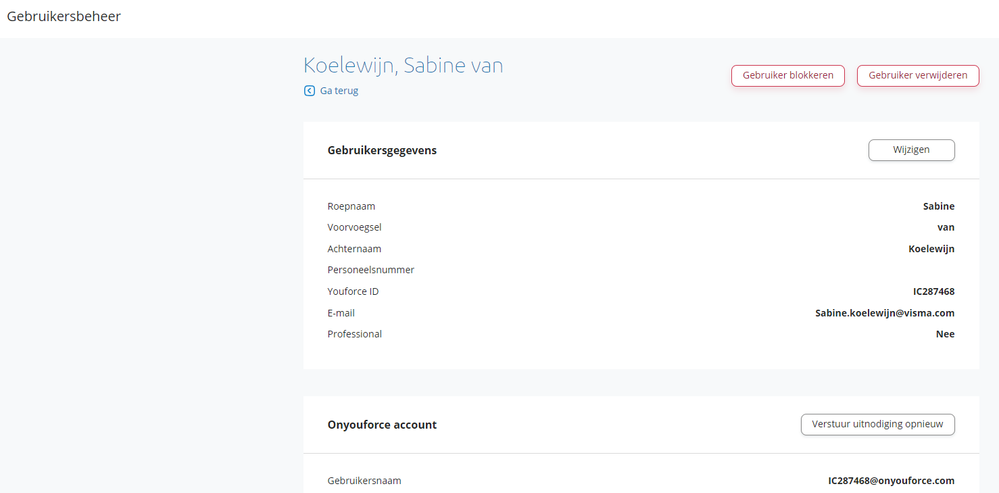Select the Gebruikersgegevens section heading
The image size is (999, 493).
click(x=382, y=151)
